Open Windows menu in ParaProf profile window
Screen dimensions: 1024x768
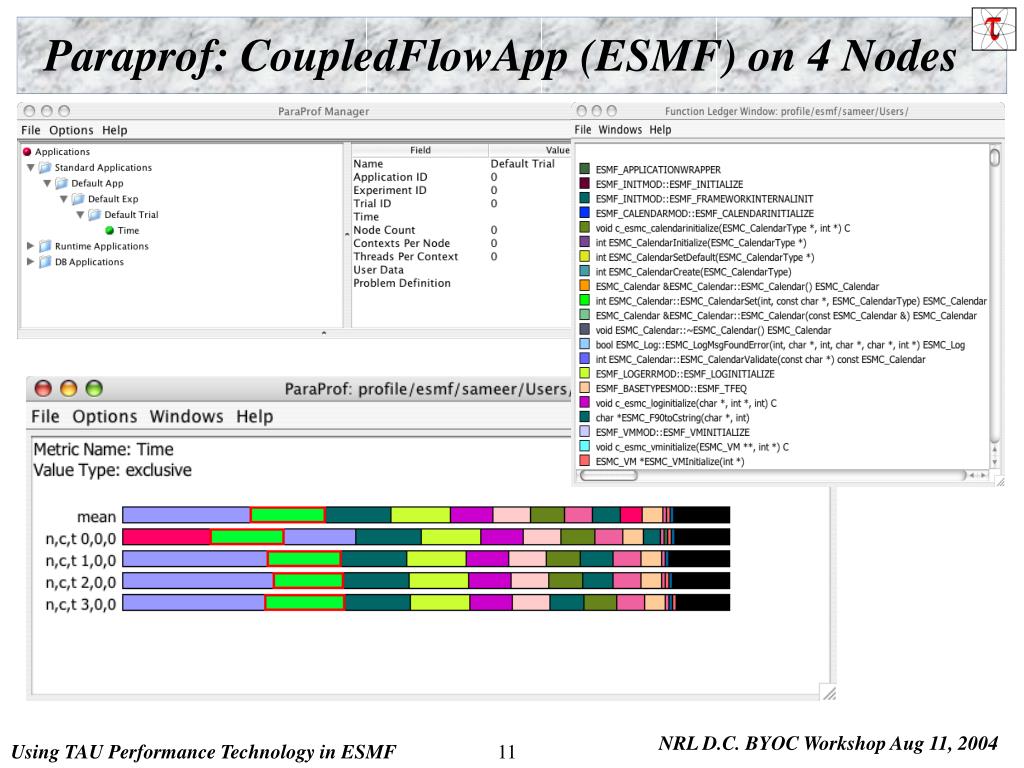tap(186, 416)
